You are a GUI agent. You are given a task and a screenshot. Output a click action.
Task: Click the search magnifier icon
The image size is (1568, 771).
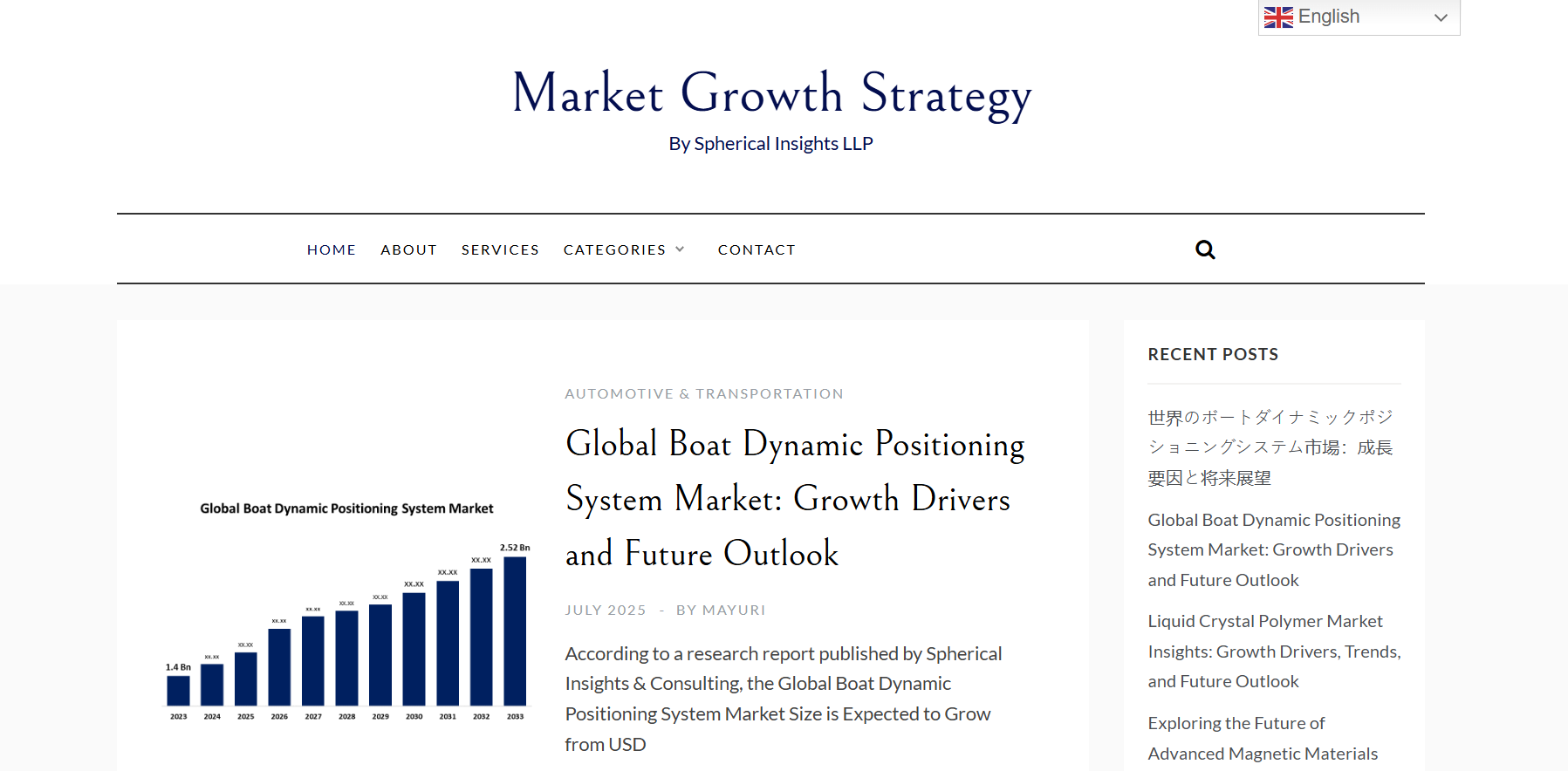1205,249
